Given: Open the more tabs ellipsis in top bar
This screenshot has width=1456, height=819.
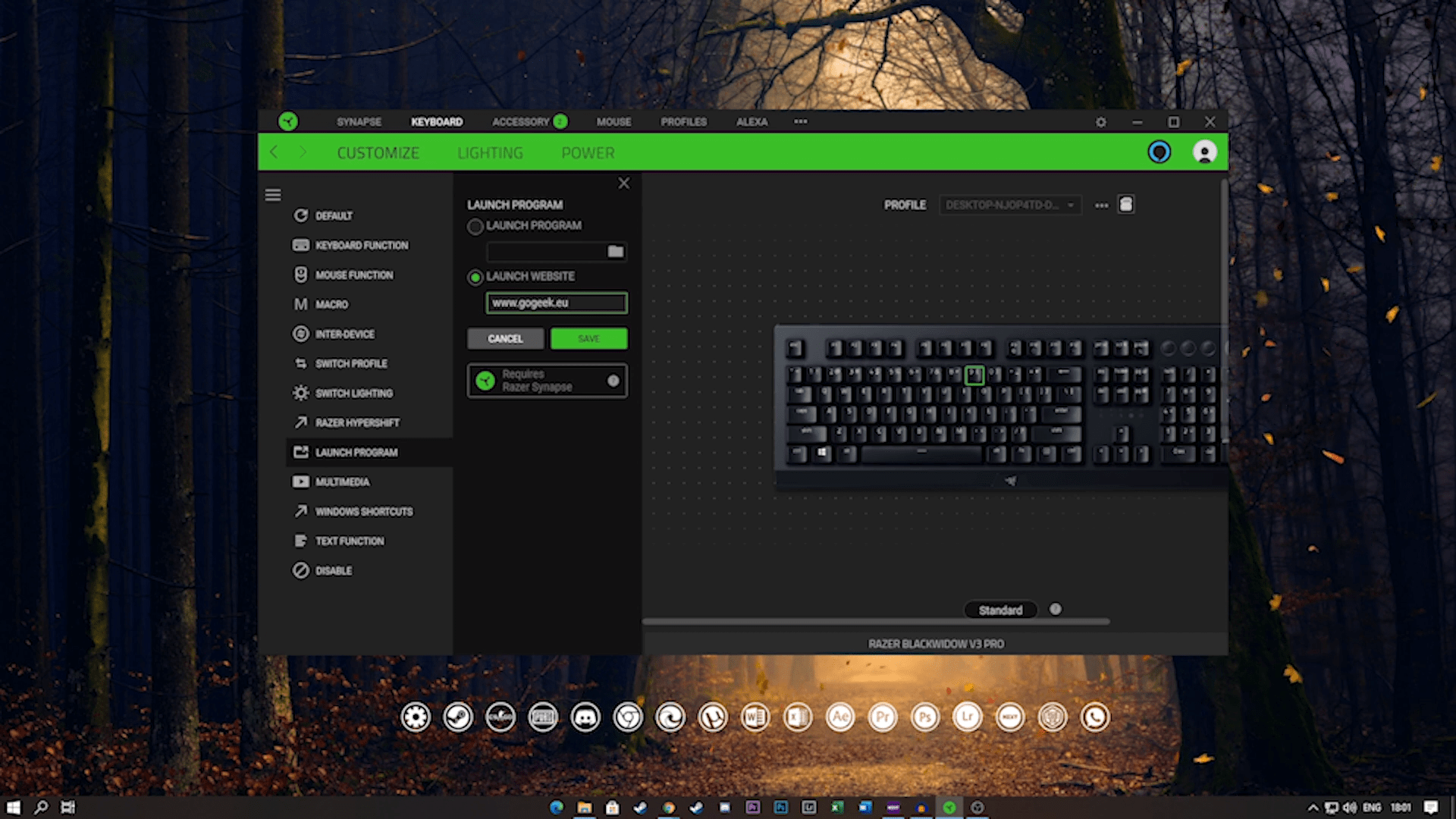Looking at the screenshot, I should click(801, 121).
